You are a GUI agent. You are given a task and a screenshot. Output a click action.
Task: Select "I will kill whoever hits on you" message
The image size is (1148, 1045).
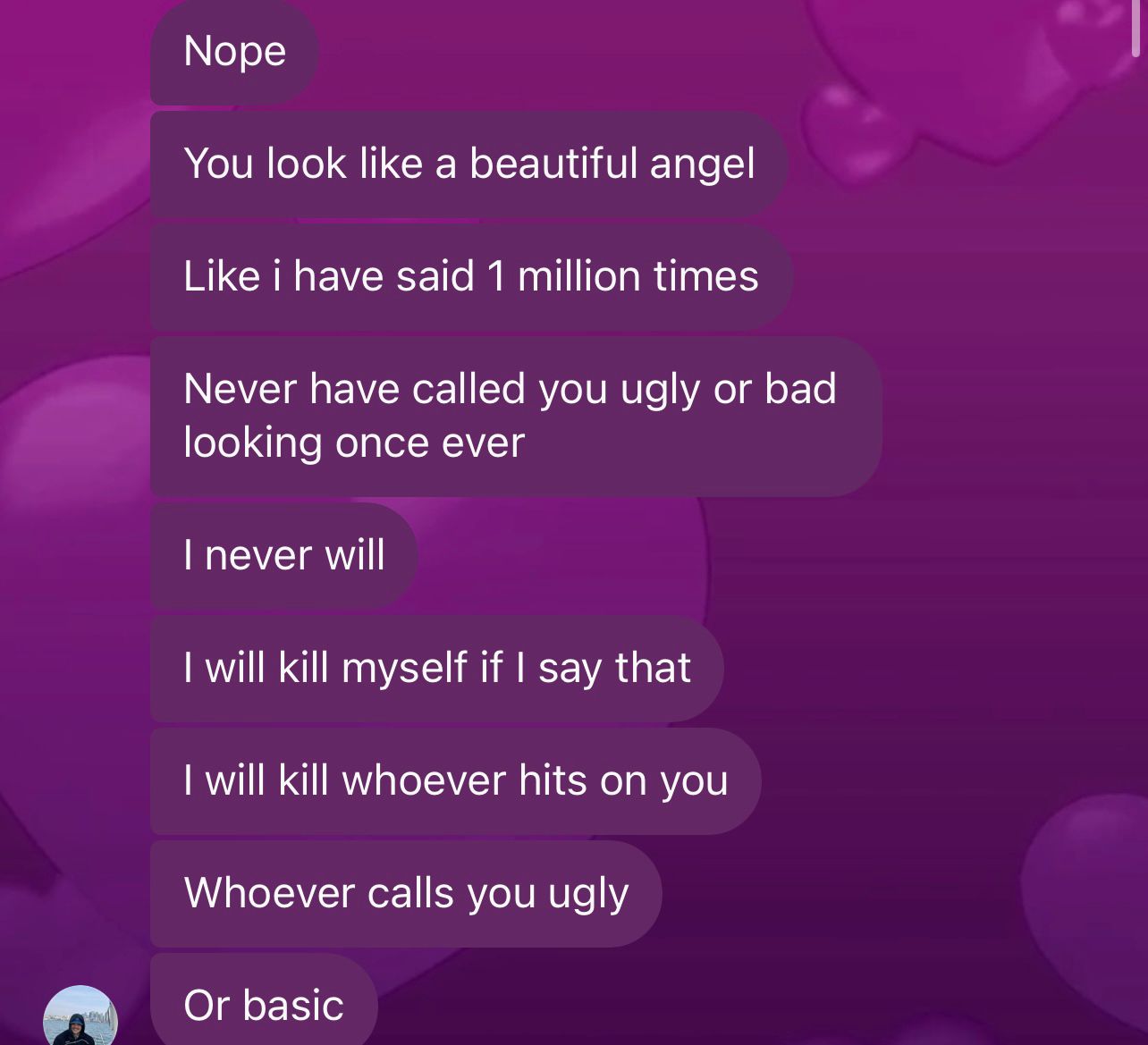coord(456,780)
